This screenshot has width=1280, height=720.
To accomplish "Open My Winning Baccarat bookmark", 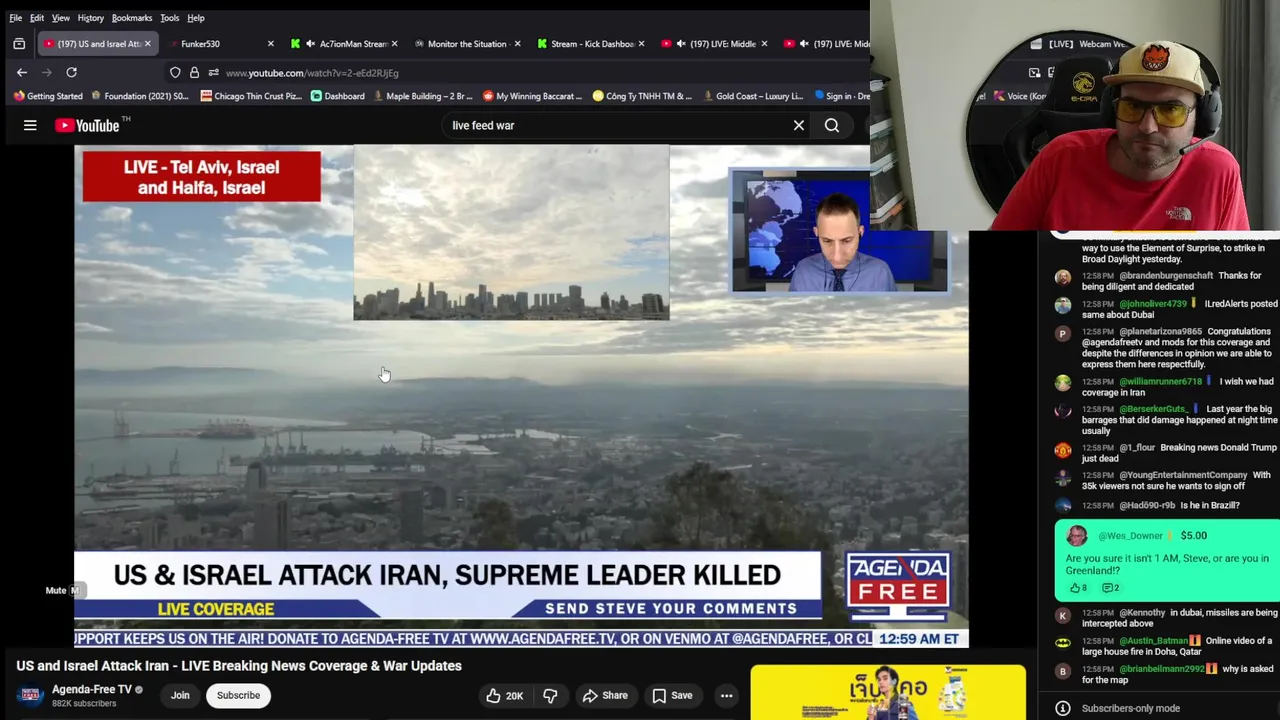I will pos(533,96).
